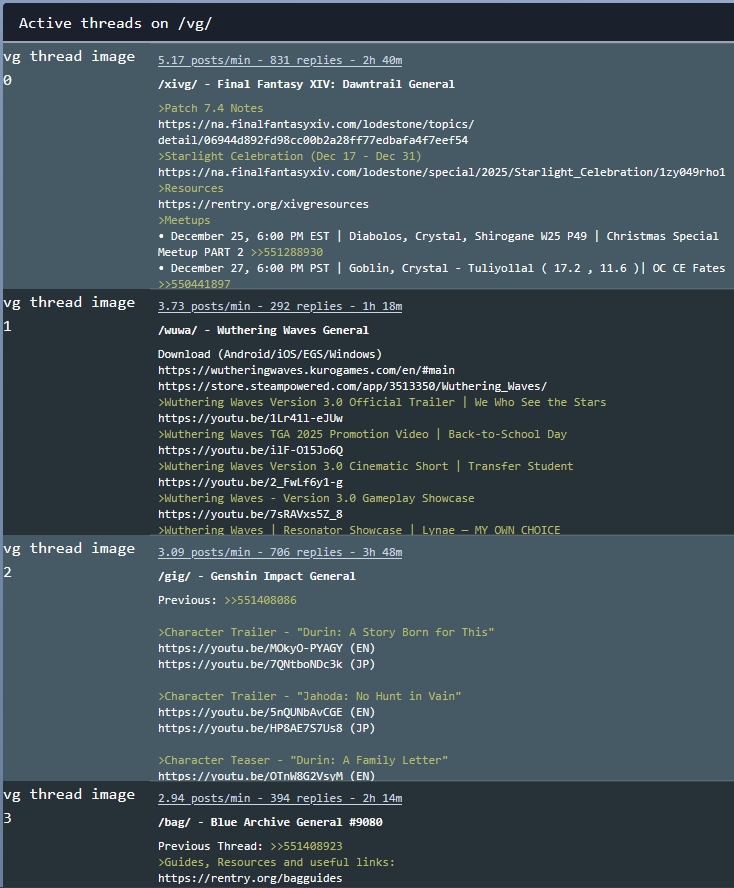Screen dimensions: 734x888
Task: Select the /gig/ Genshin Impact General title
Action: (x=257, y=576)
